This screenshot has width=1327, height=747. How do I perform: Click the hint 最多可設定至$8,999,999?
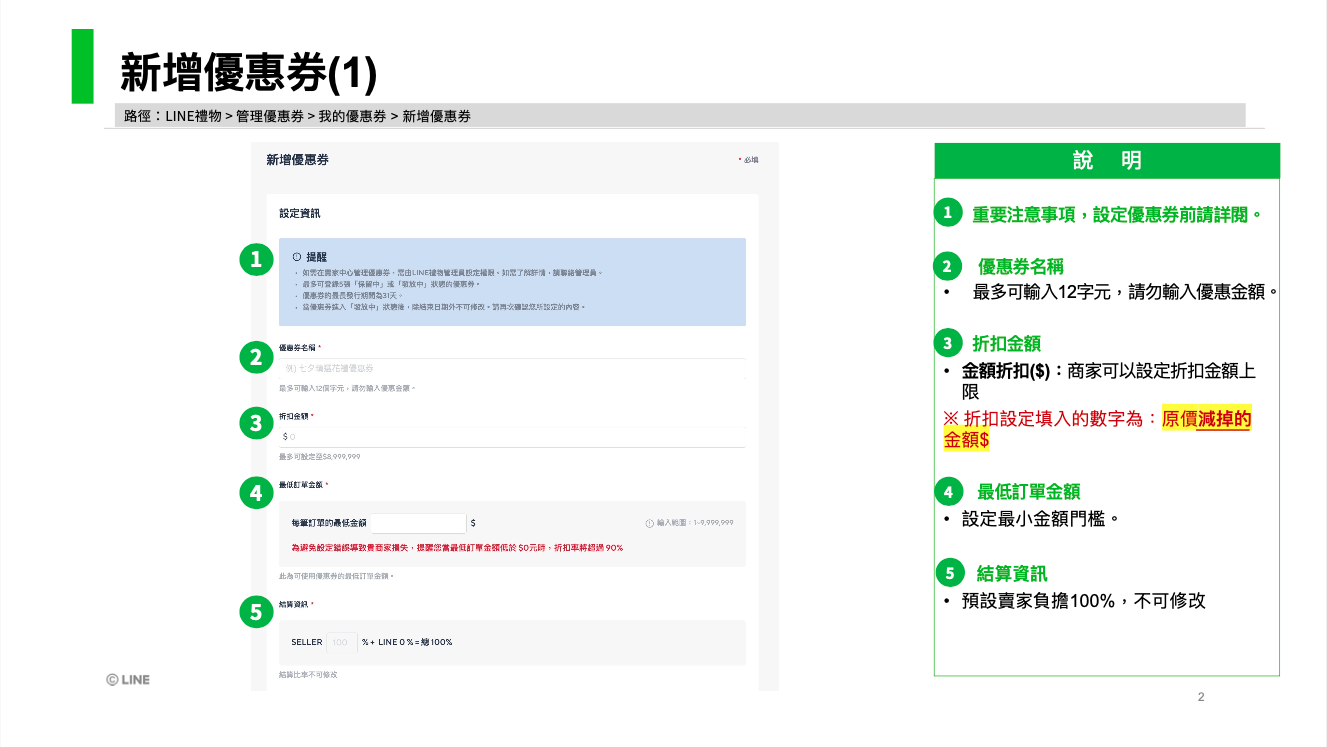click(x=319, y=456)
